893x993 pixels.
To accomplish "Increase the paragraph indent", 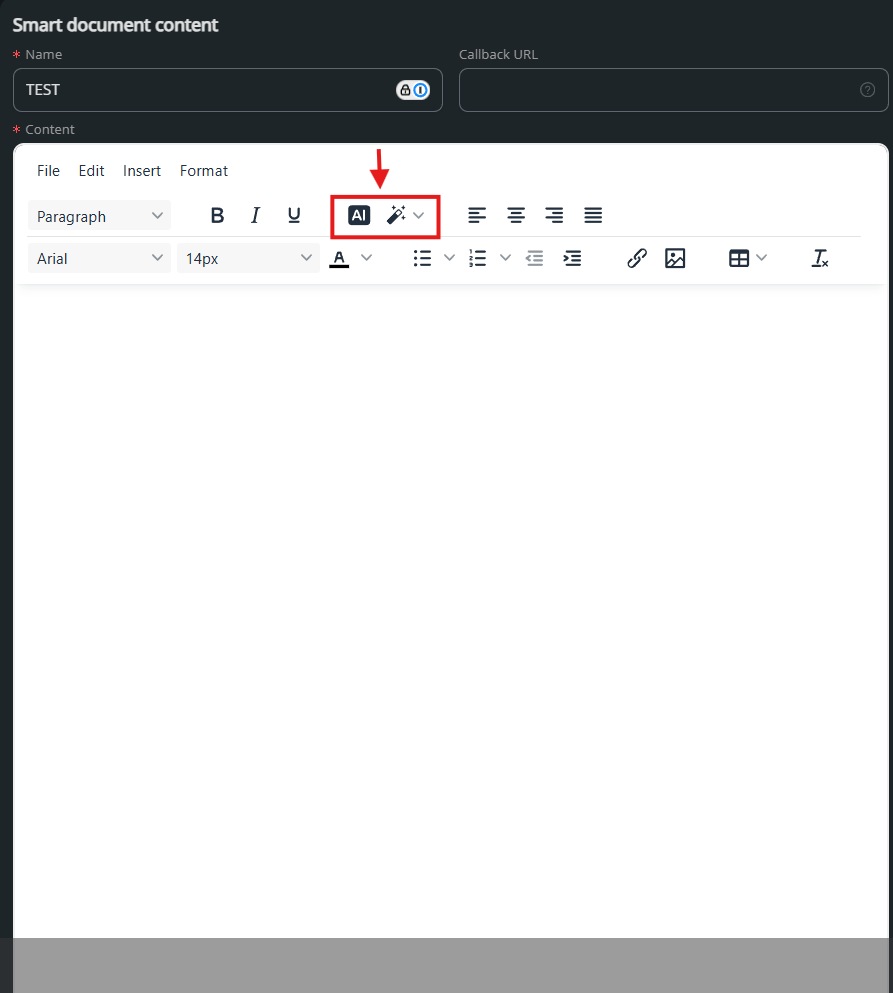I will tap(572, 258).
